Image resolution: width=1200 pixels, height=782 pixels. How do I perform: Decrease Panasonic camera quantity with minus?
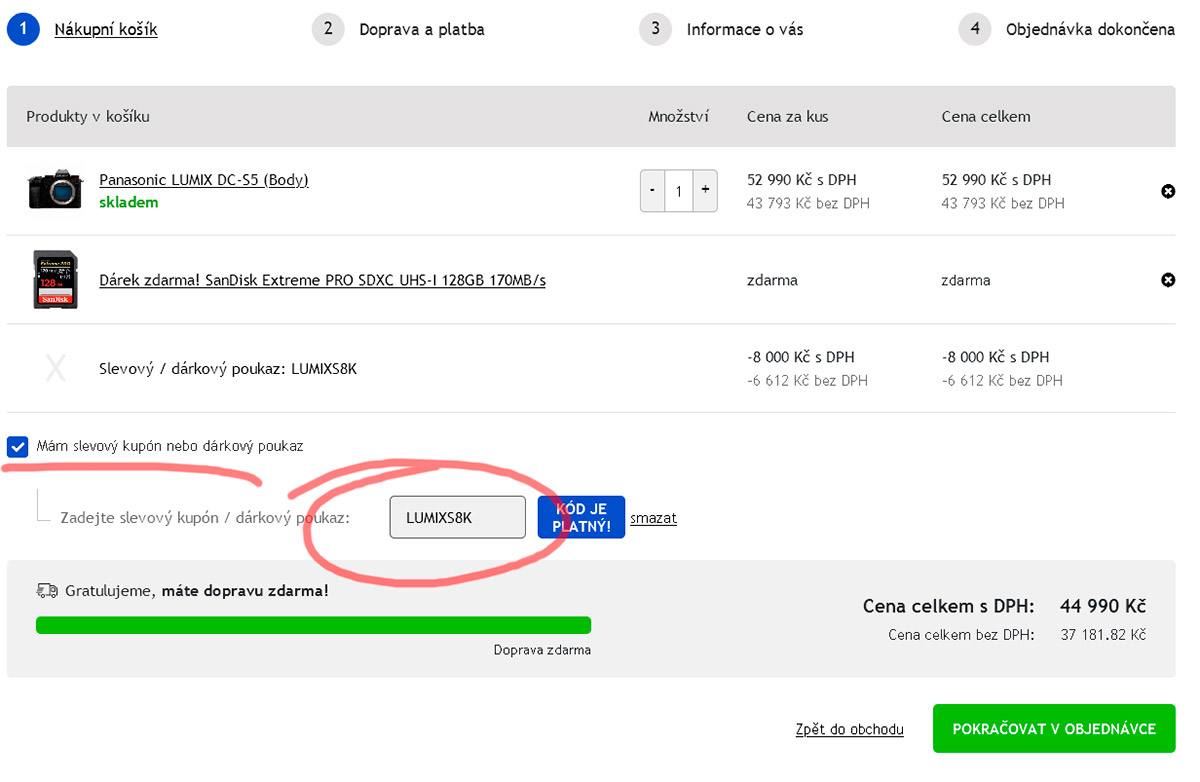[653, 190]
